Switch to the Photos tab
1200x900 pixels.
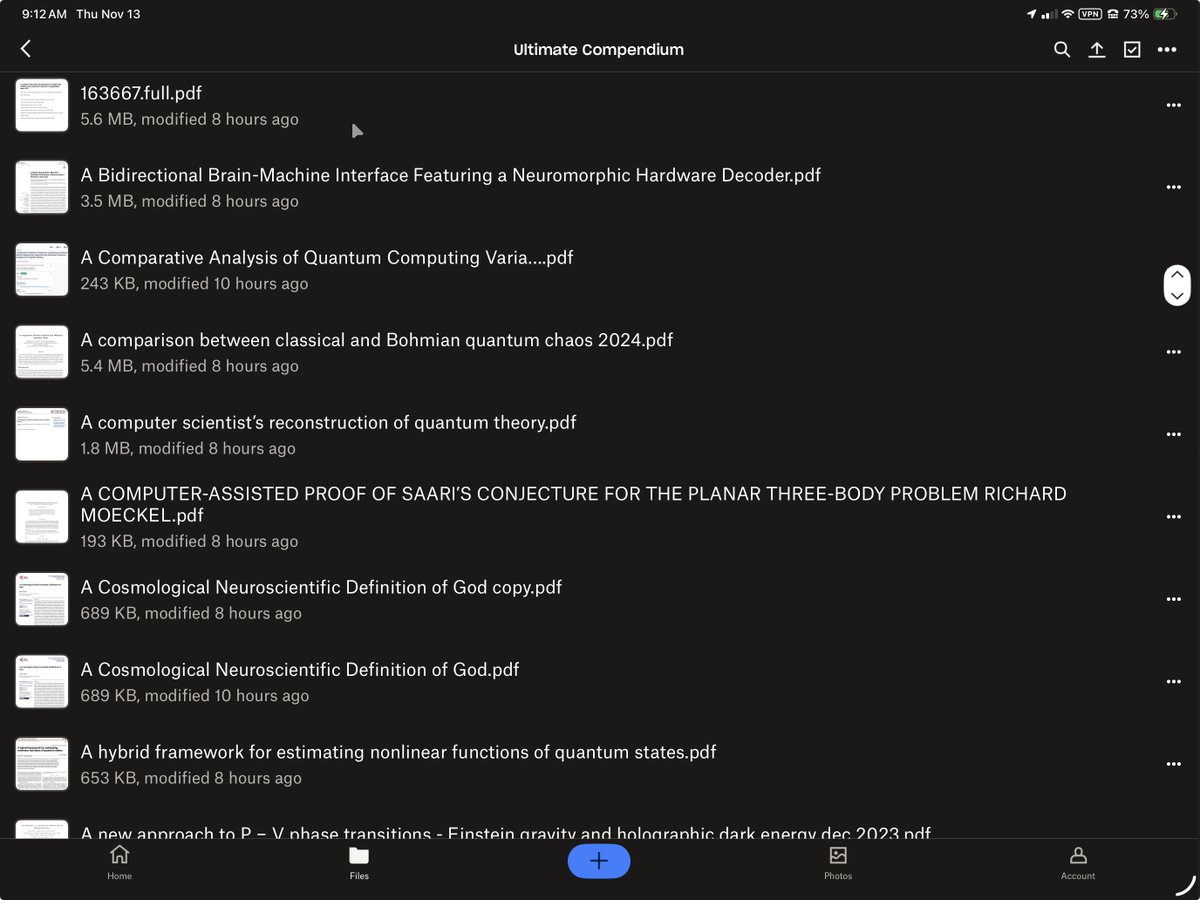838,863
